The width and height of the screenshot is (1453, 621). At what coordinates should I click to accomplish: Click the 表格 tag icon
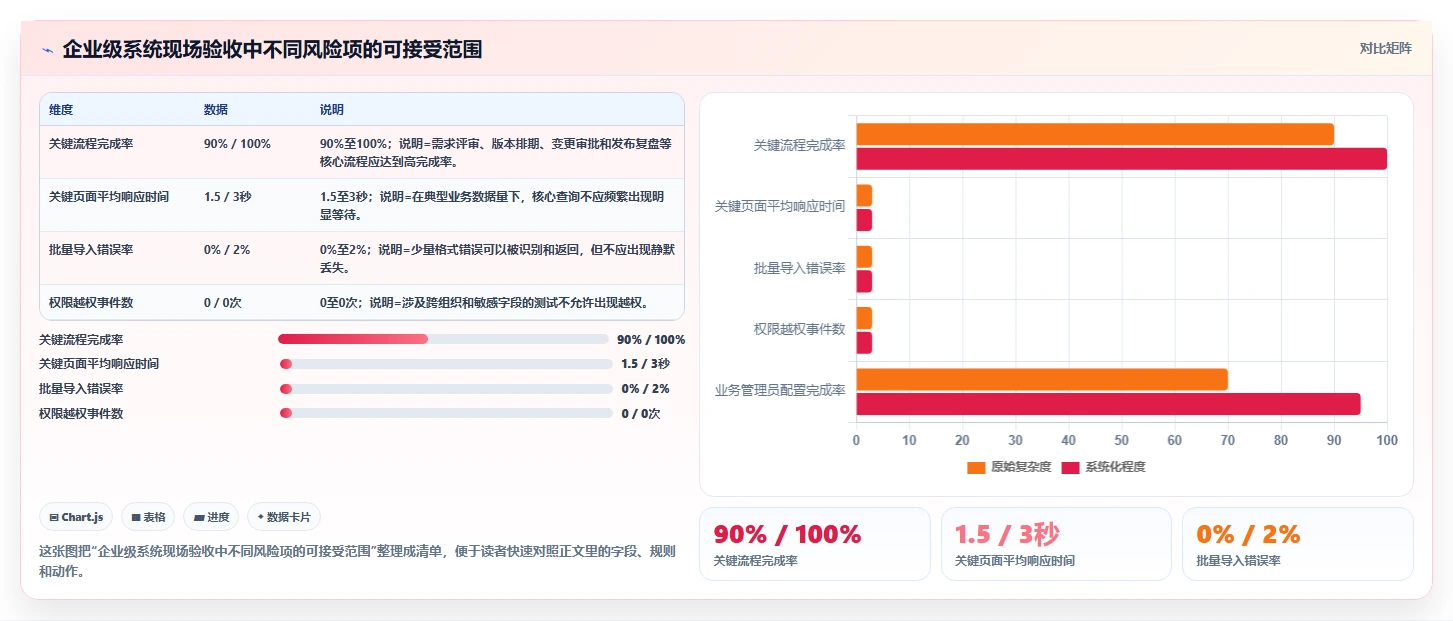136,517
